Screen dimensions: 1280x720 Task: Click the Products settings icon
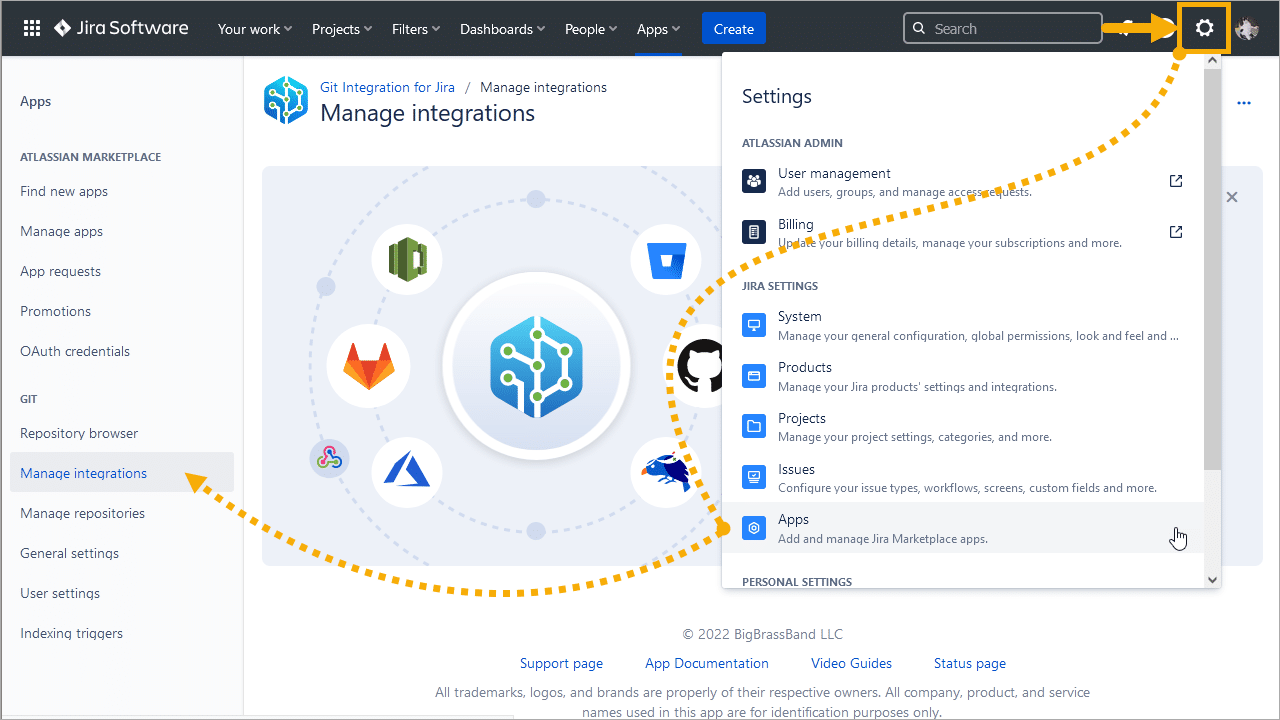tap(754, 376)
